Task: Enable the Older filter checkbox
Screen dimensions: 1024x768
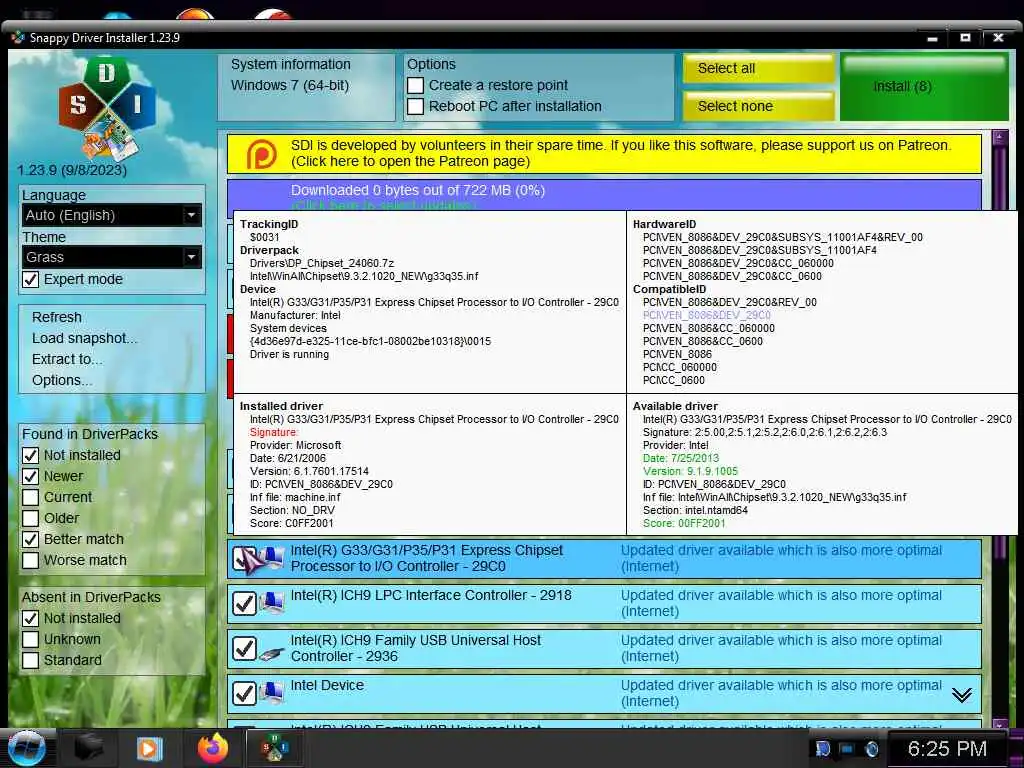Action: (x=31, y=518)
